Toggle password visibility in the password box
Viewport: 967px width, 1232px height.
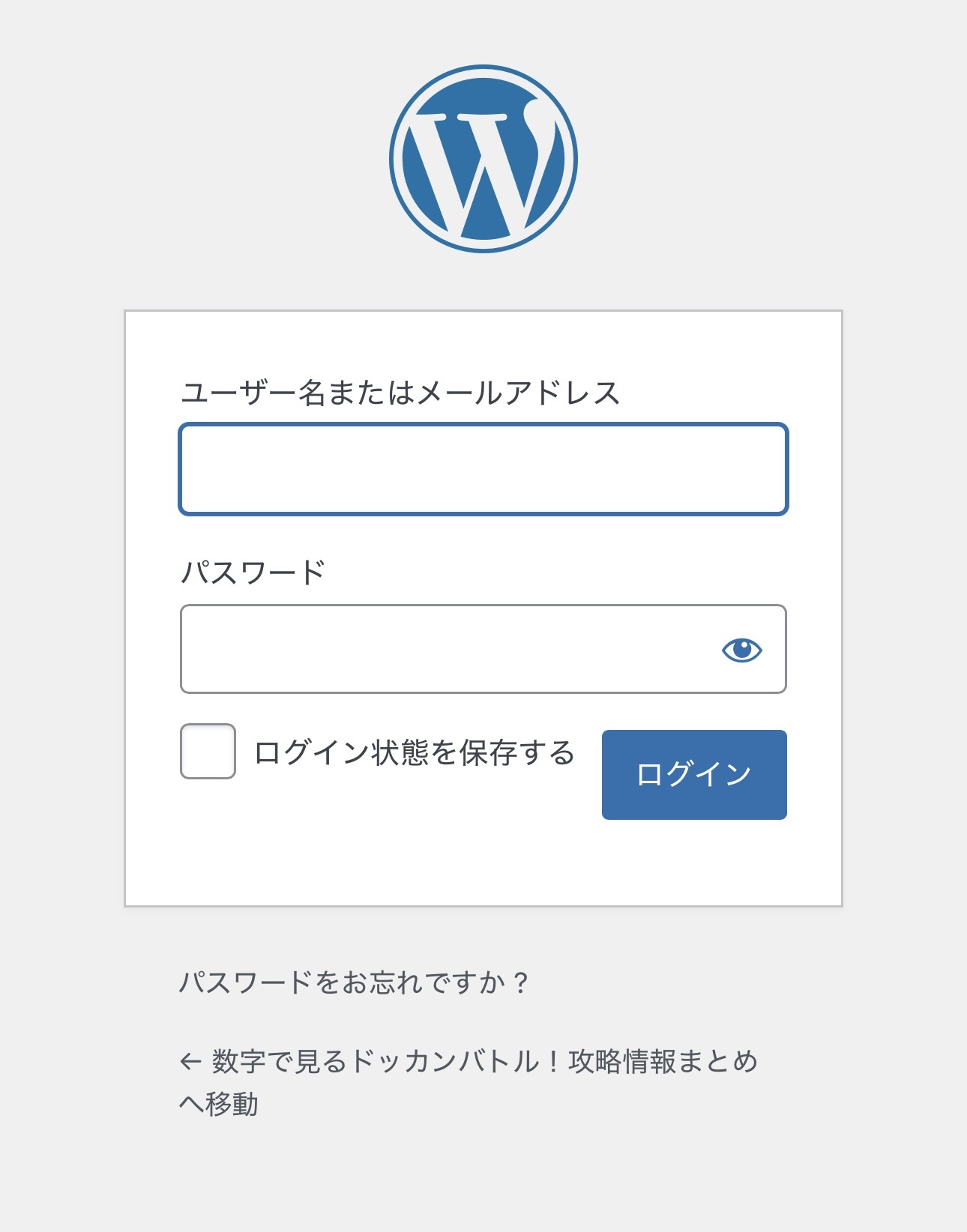(741, 649)
